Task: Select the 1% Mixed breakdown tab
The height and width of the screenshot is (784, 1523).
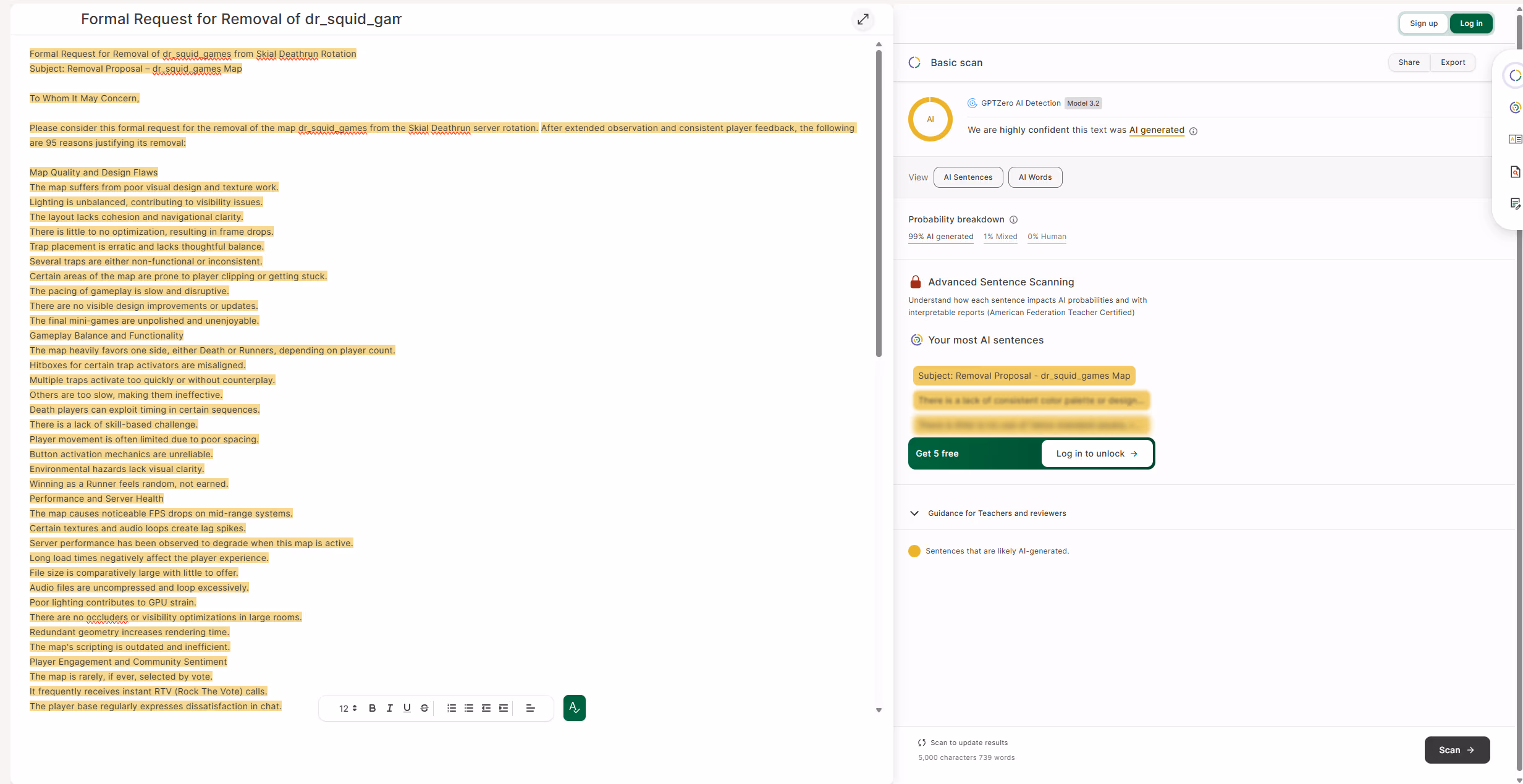Action: tap(1000, 237)
